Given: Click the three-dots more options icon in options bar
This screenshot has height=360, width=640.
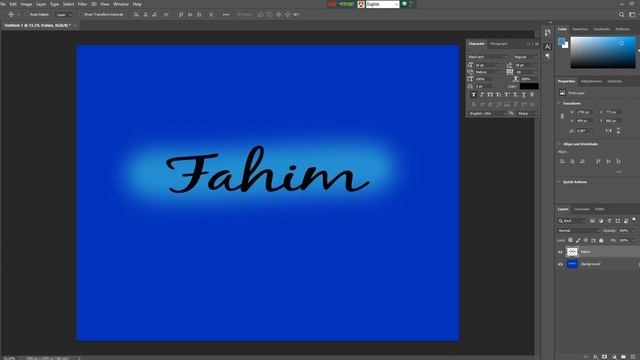Looking at the screenshot, I should coord(226,14).
